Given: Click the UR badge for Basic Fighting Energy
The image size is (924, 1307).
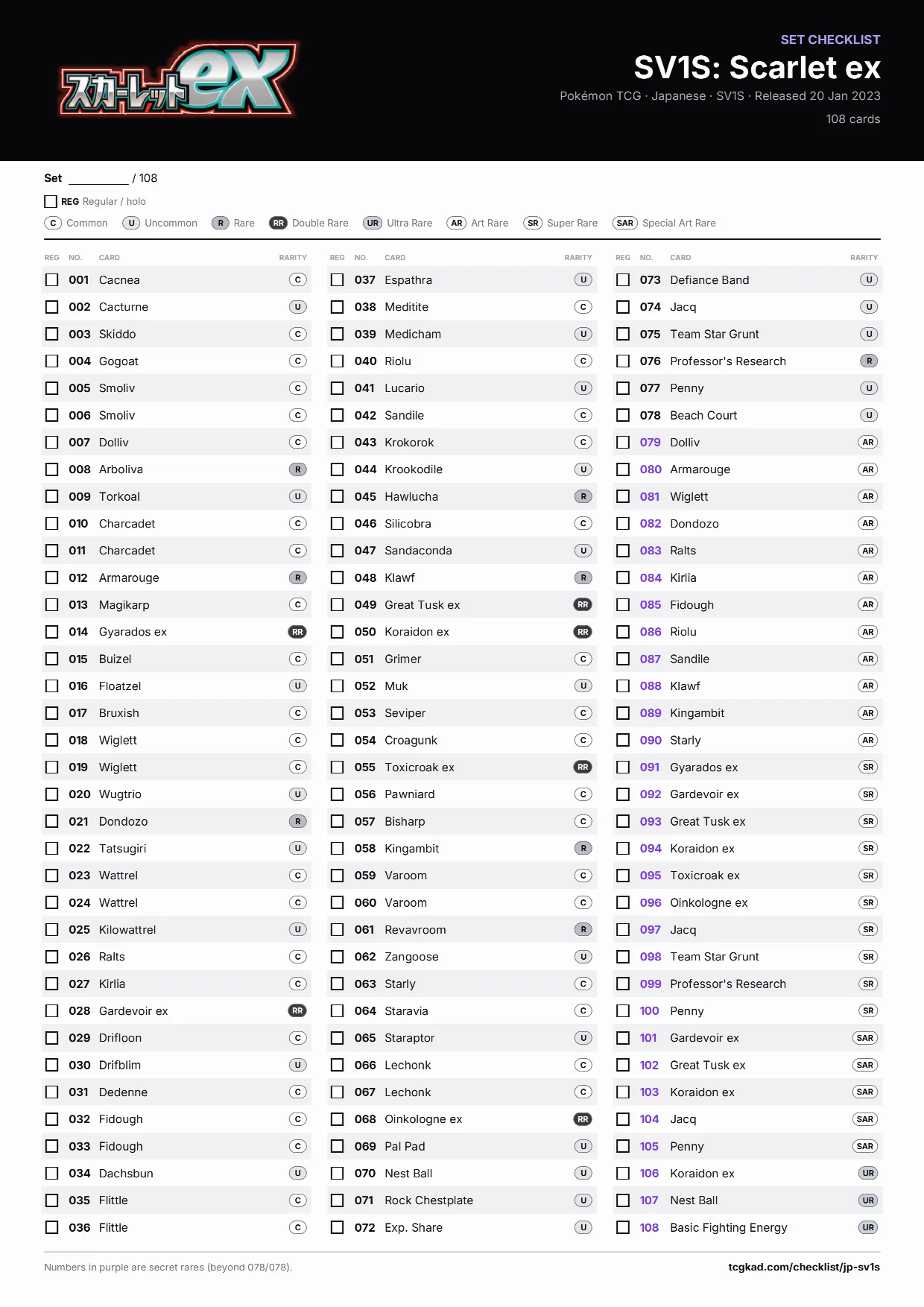Looking at the screenshot, I should click(x=868, y=1227).
